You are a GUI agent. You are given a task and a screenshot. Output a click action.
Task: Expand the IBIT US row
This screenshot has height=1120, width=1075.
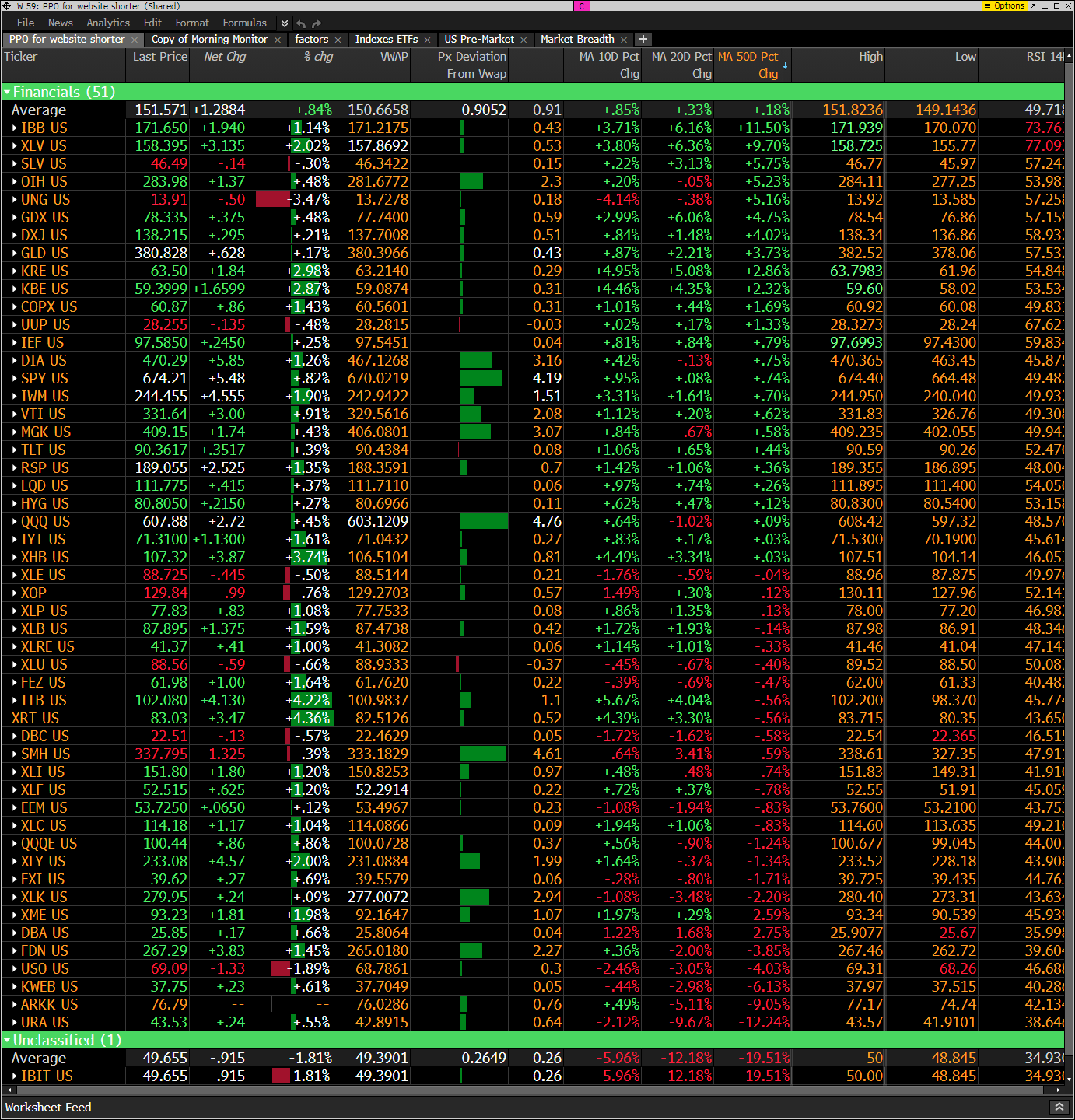point(15,1076)
